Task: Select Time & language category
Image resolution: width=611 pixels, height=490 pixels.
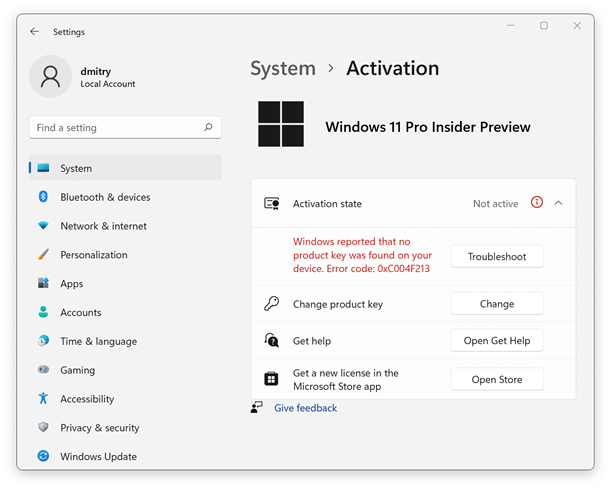Action: 125,341
